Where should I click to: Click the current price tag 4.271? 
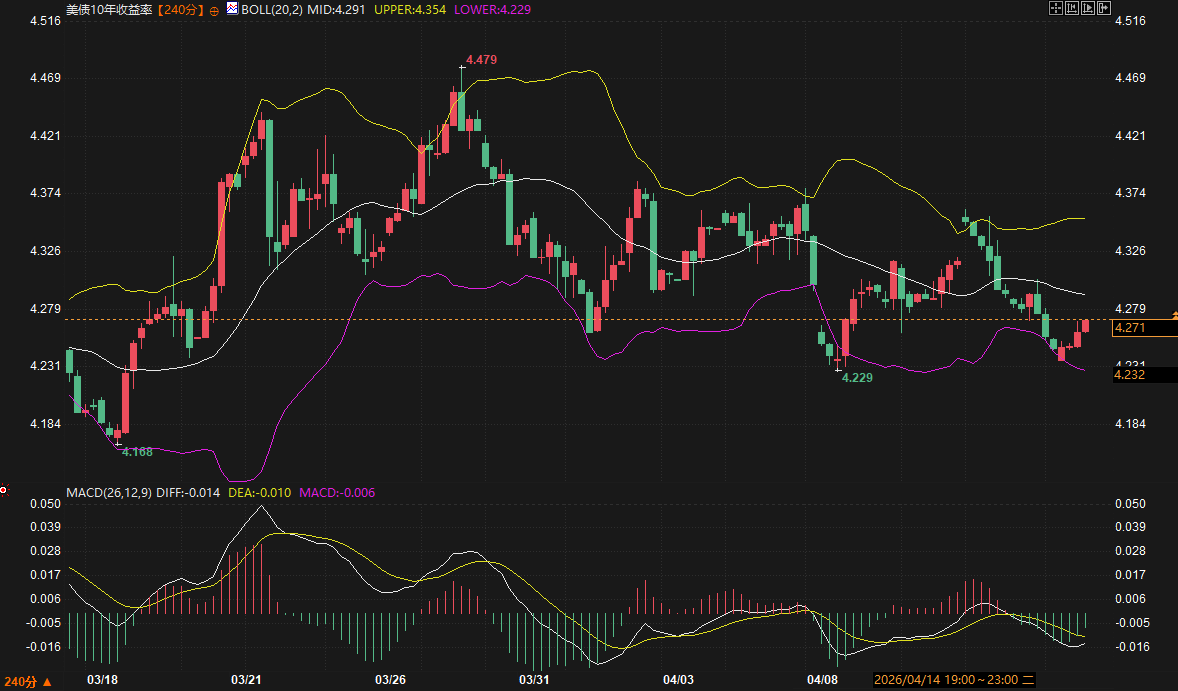1143,328
